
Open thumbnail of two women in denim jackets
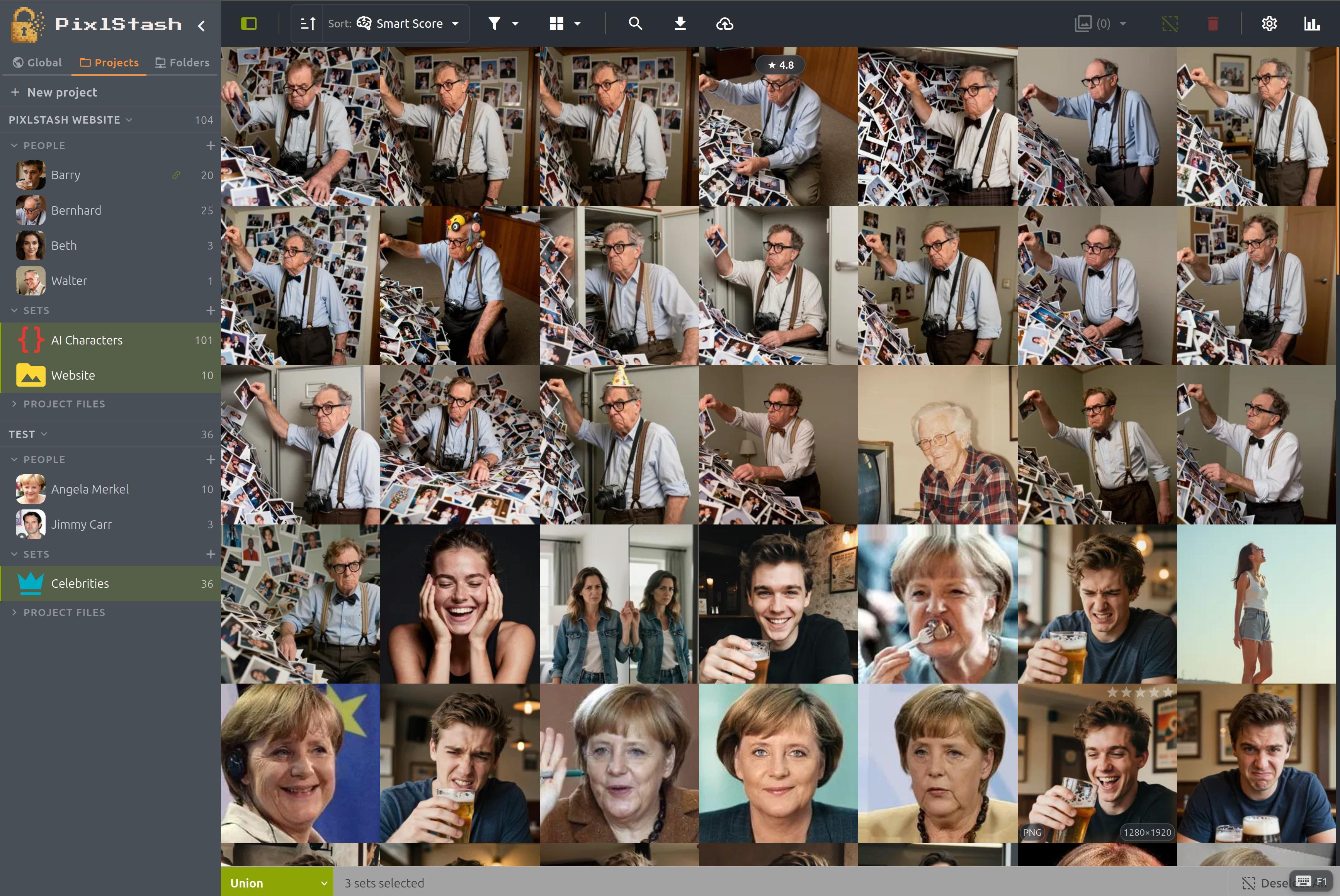coord(619,604)
